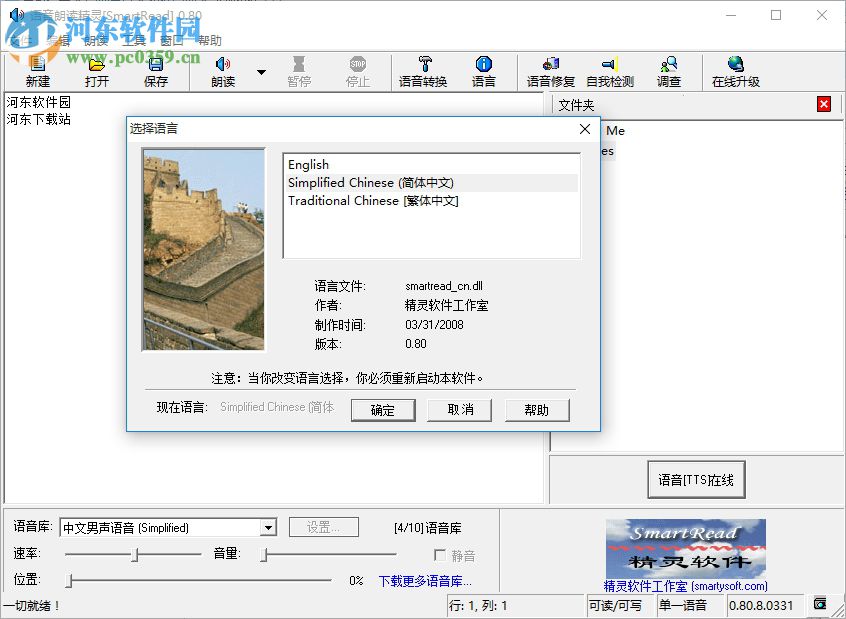This screenshot has height=619, width=846.
Task: Open voice conversion via 语音转换
Action: 423,72
